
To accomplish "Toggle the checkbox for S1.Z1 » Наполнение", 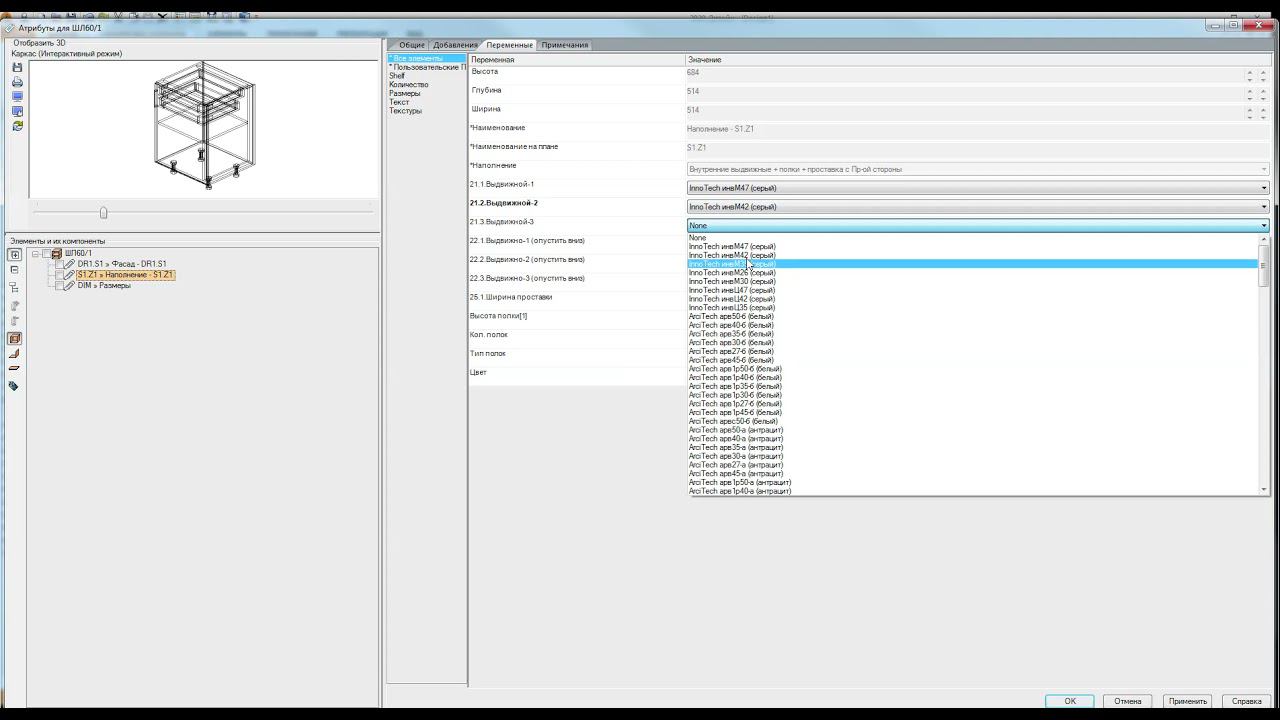I will pos(58,275).
